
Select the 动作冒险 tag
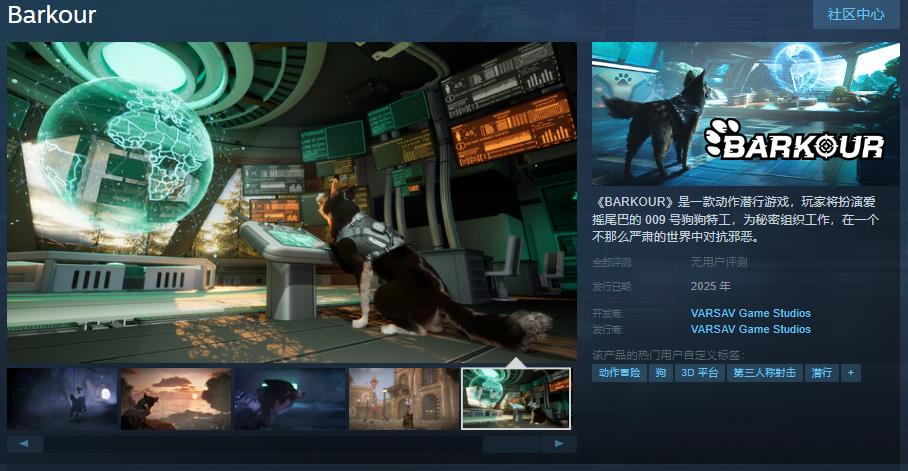[619, 372]
